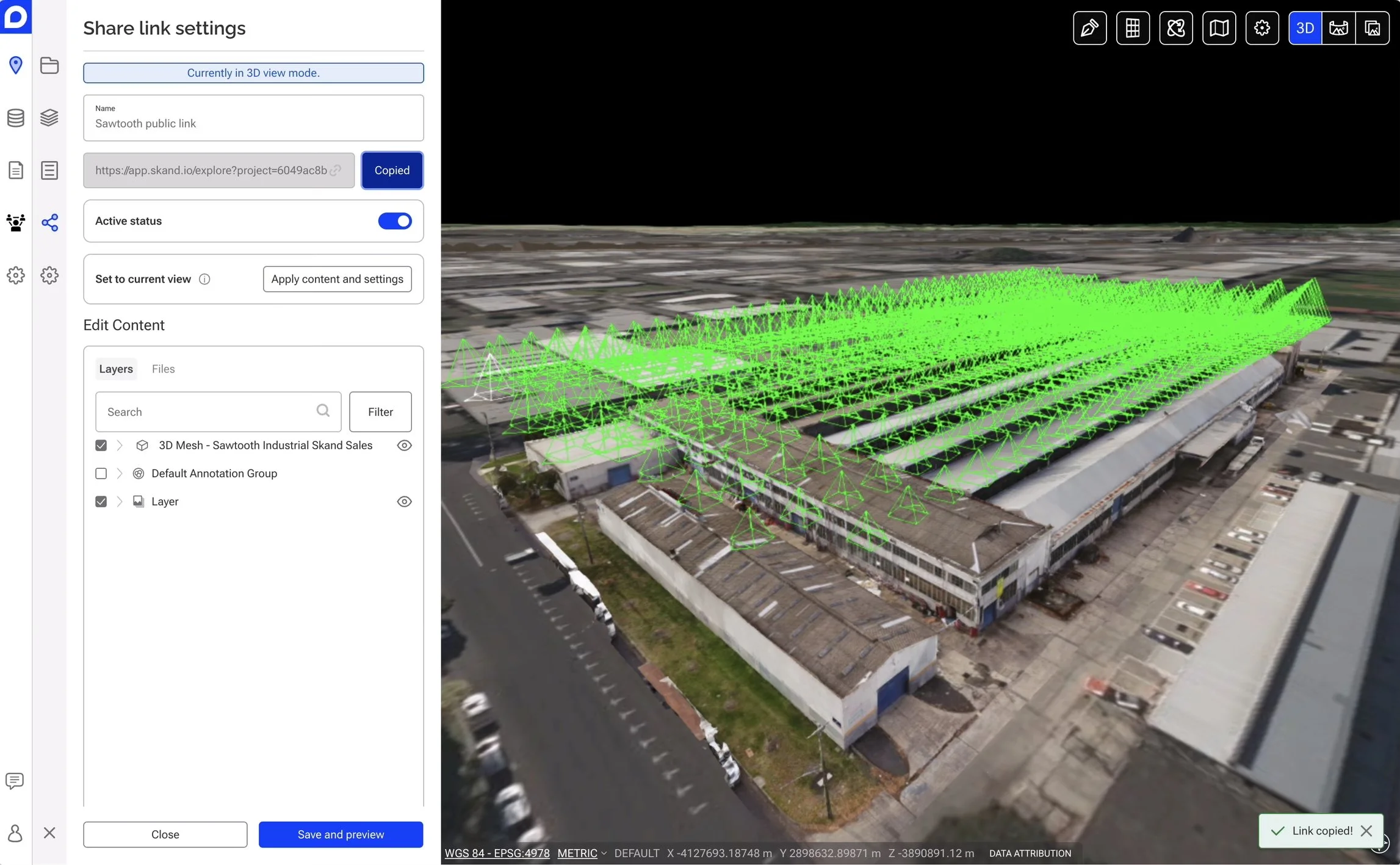This screenshot has height=865, width=1400.
Task: Expand the 3D Mesh Sawtooth layer
Action: click(120, 446)
